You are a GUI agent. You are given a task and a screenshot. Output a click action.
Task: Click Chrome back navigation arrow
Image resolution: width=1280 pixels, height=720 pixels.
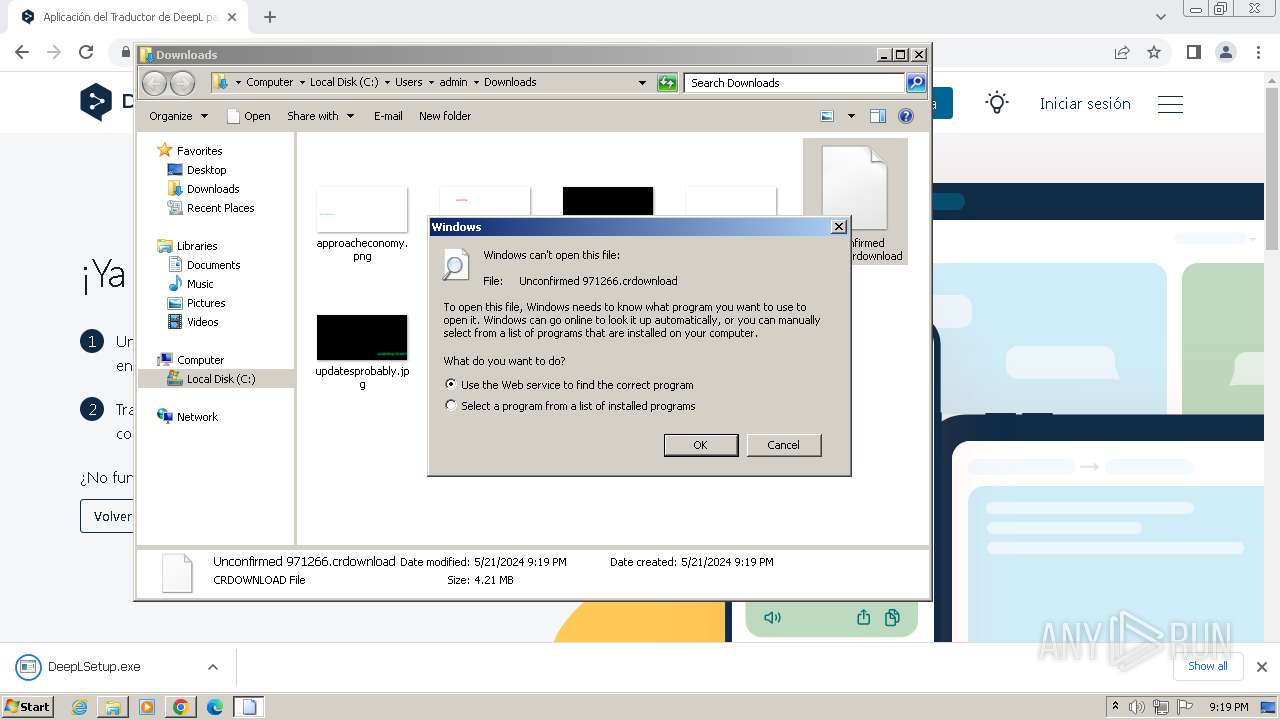coord(22,53)
